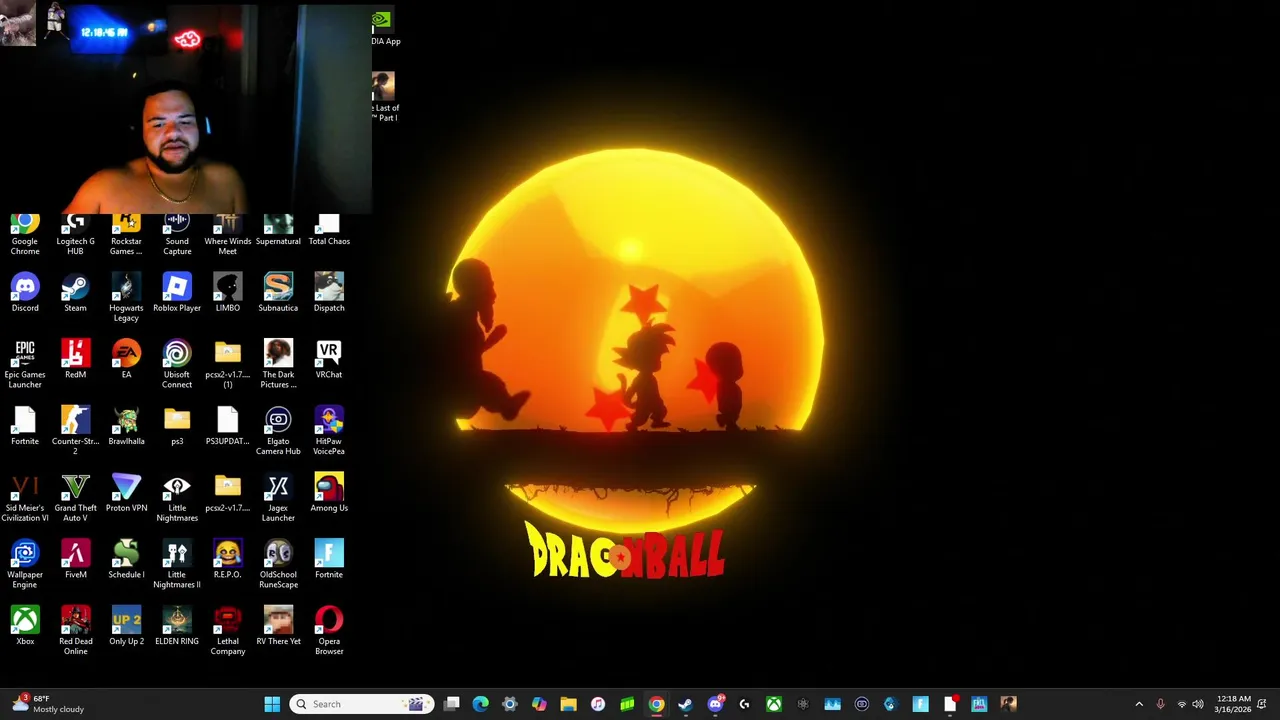Screen dimensions: 1280x720
Task: Open Google Chrome desktop shortcut
Action: point(25,235)
